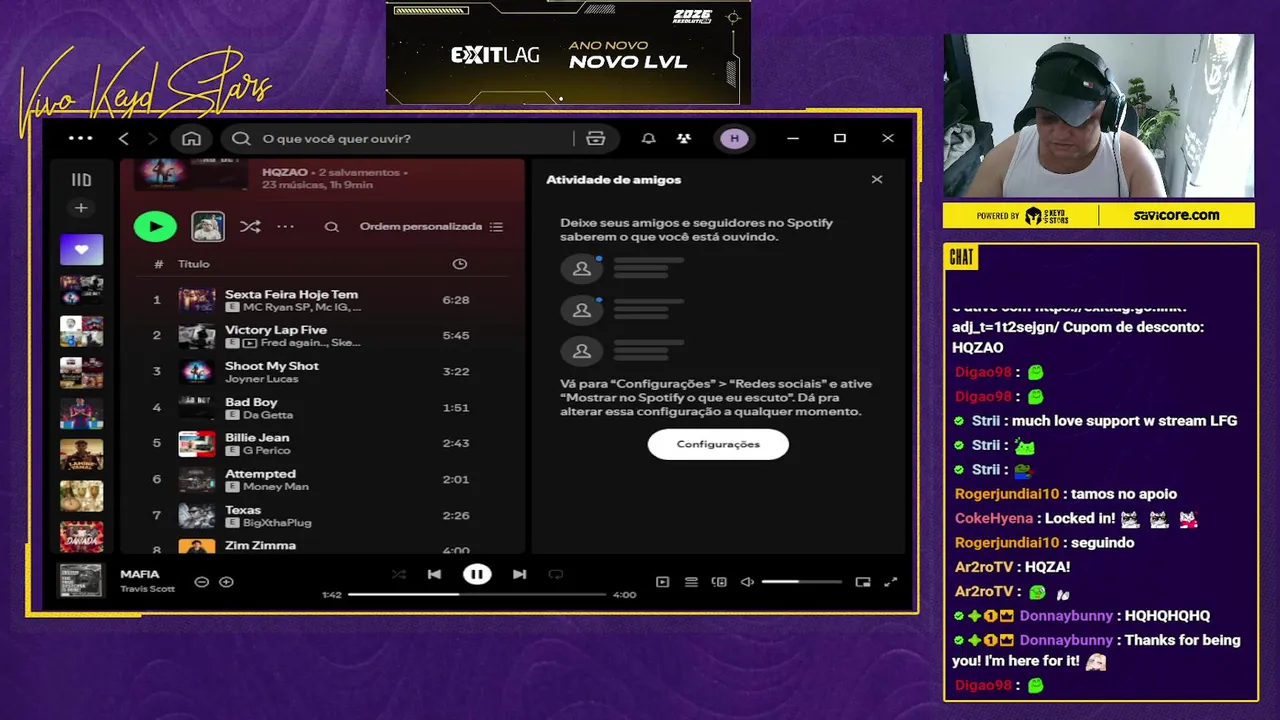Search within the playlist
The height and width of the screenshot is (720, 1280).
[331, 227]
